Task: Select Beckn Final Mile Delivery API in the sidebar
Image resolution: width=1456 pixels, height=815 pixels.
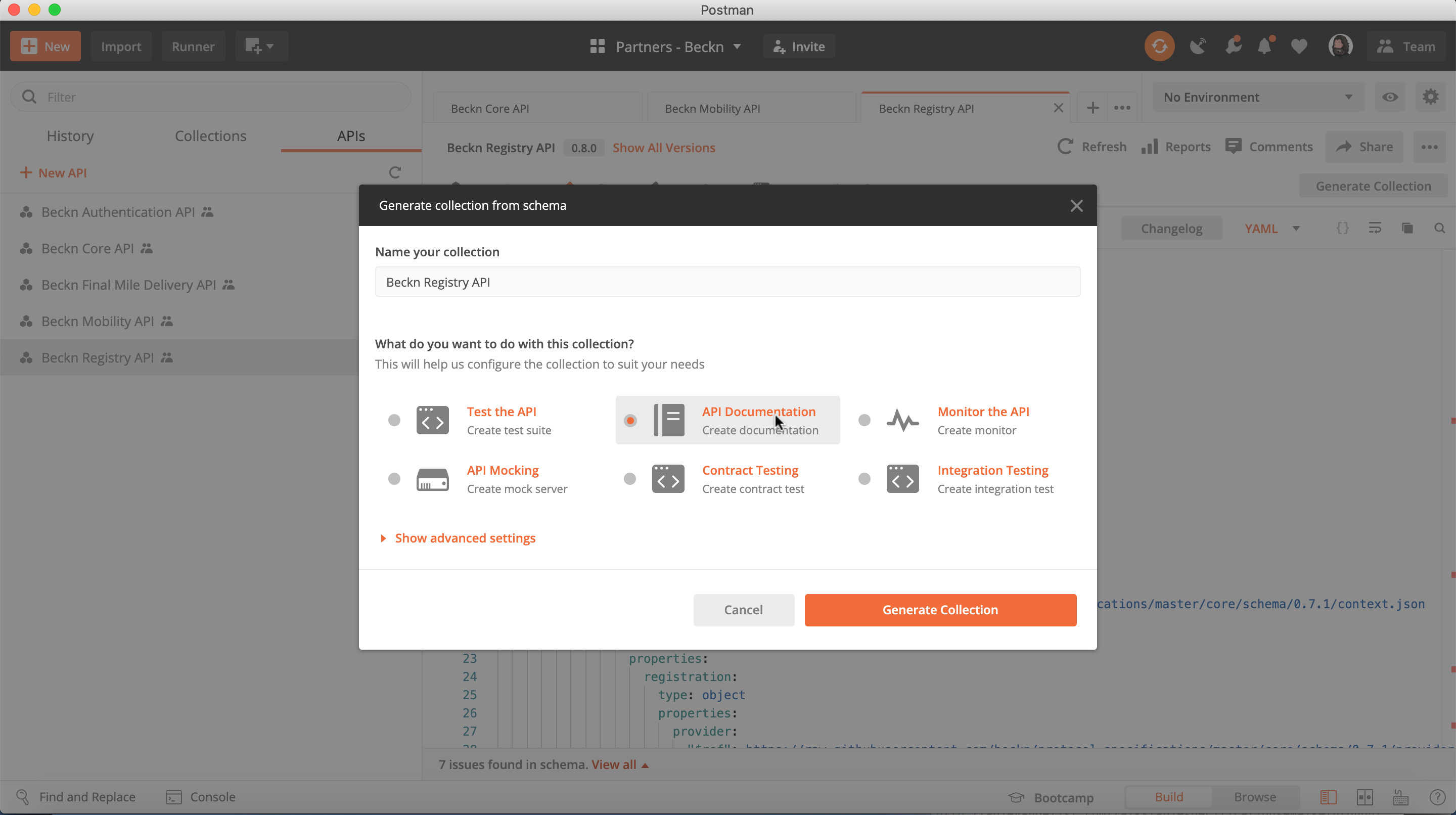Action: point(129,285)
